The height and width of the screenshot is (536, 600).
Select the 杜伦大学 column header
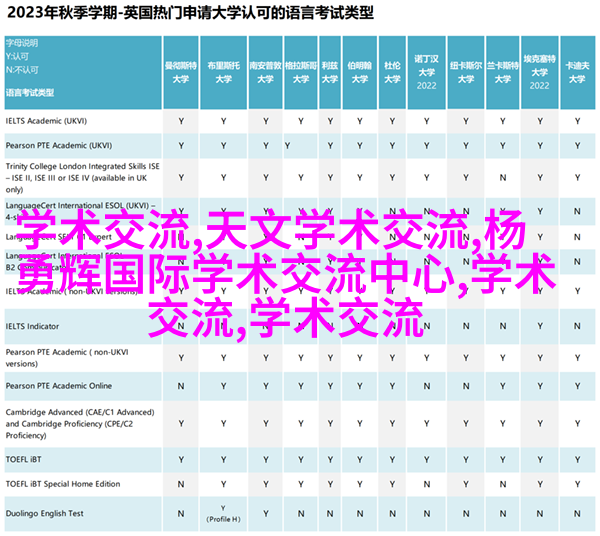pyautogui.click(x=392, y=72)
